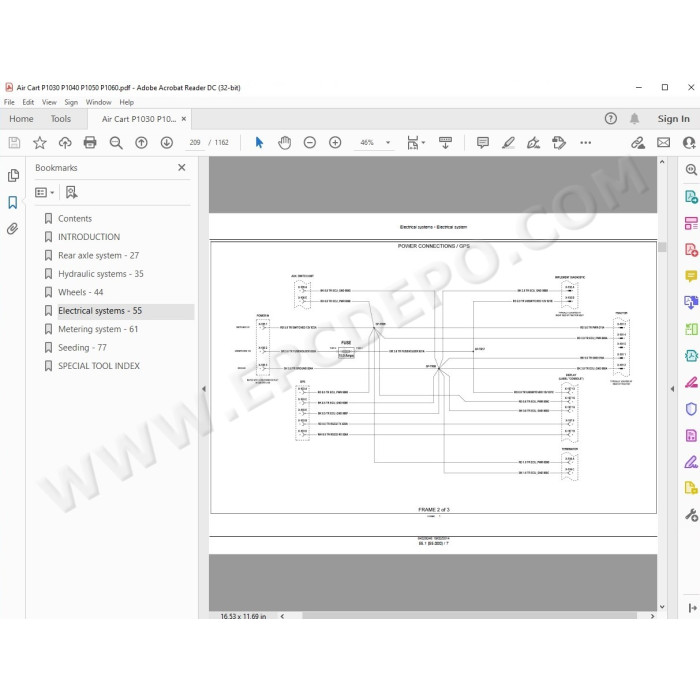
Task: Add a comment with speech bubble icon
Action: click(483, 142)
